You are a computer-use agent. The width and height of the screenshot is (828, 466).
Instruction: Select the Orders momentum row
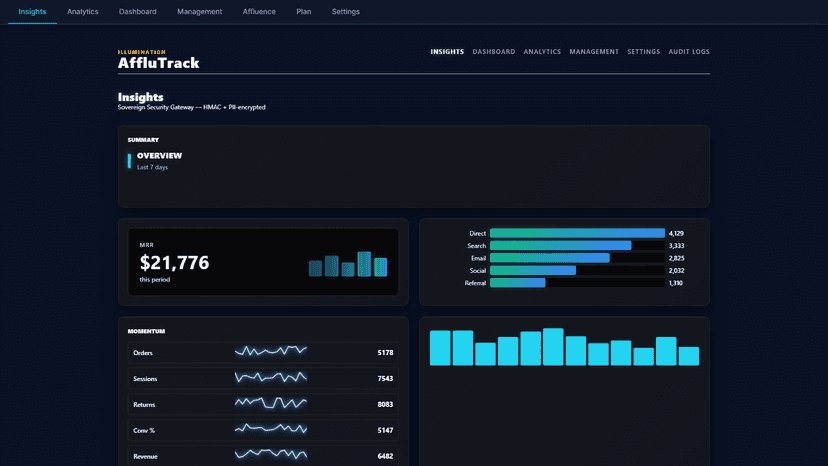coord(263,352)
